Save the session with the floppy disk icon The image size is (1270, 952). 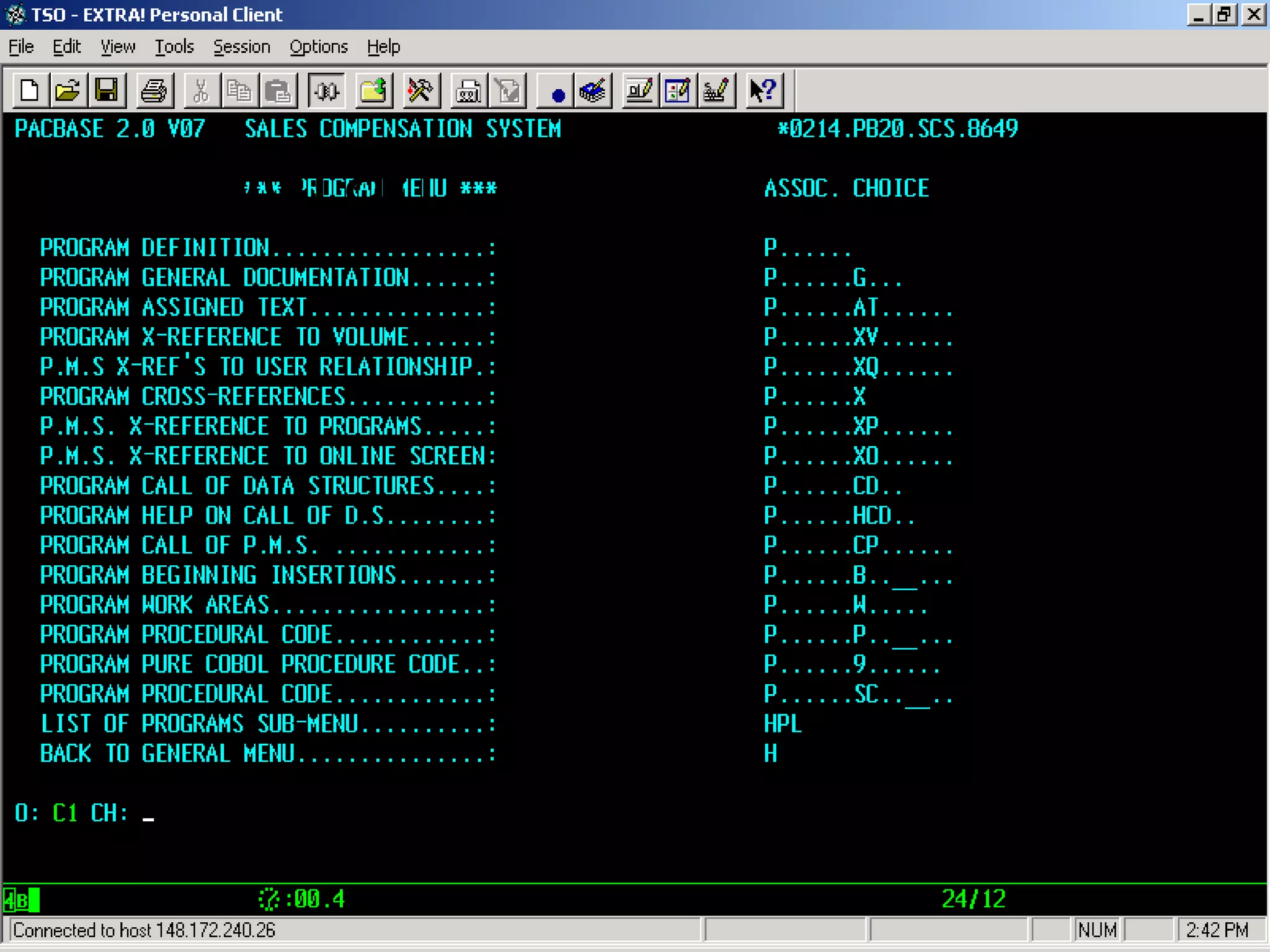pyautogui.click(x=106, y=91)
